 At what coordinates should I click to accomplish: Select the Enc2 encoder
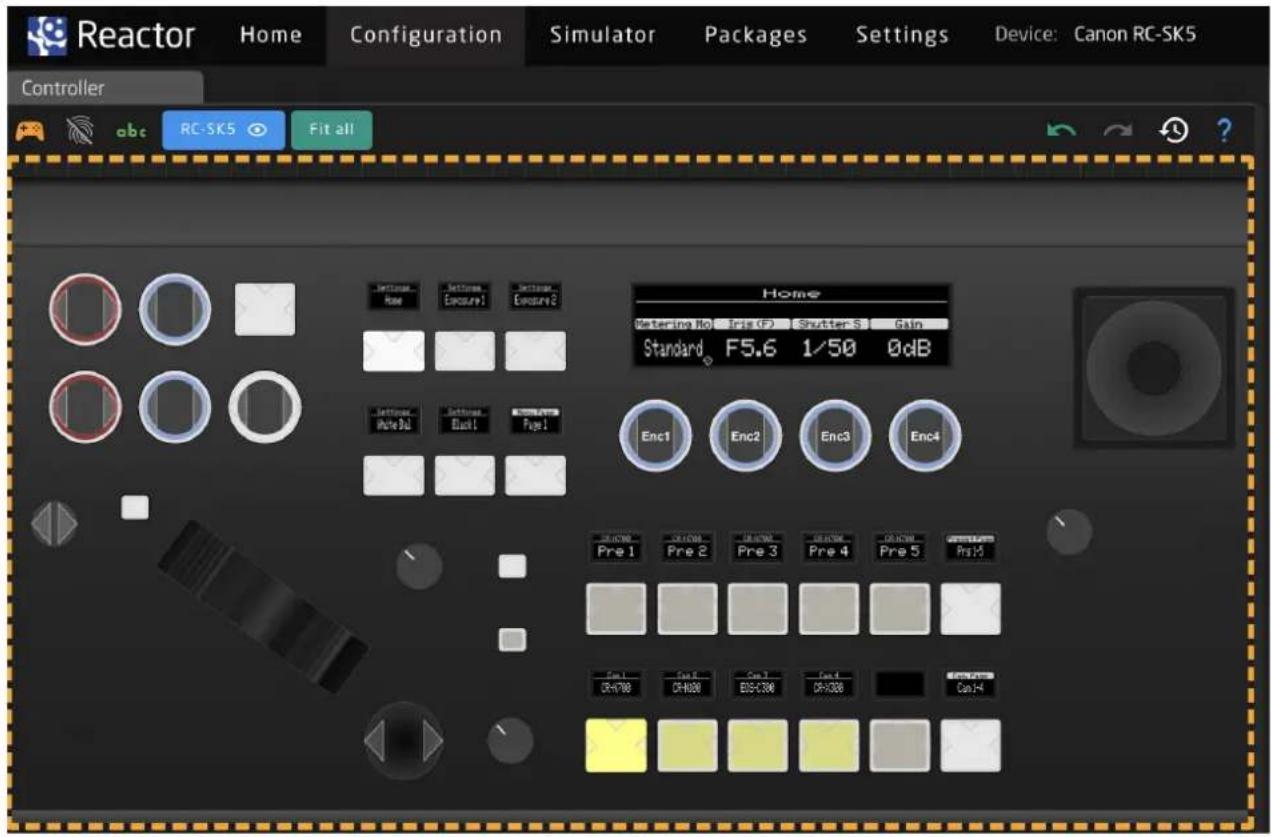[x=745, y=436]
